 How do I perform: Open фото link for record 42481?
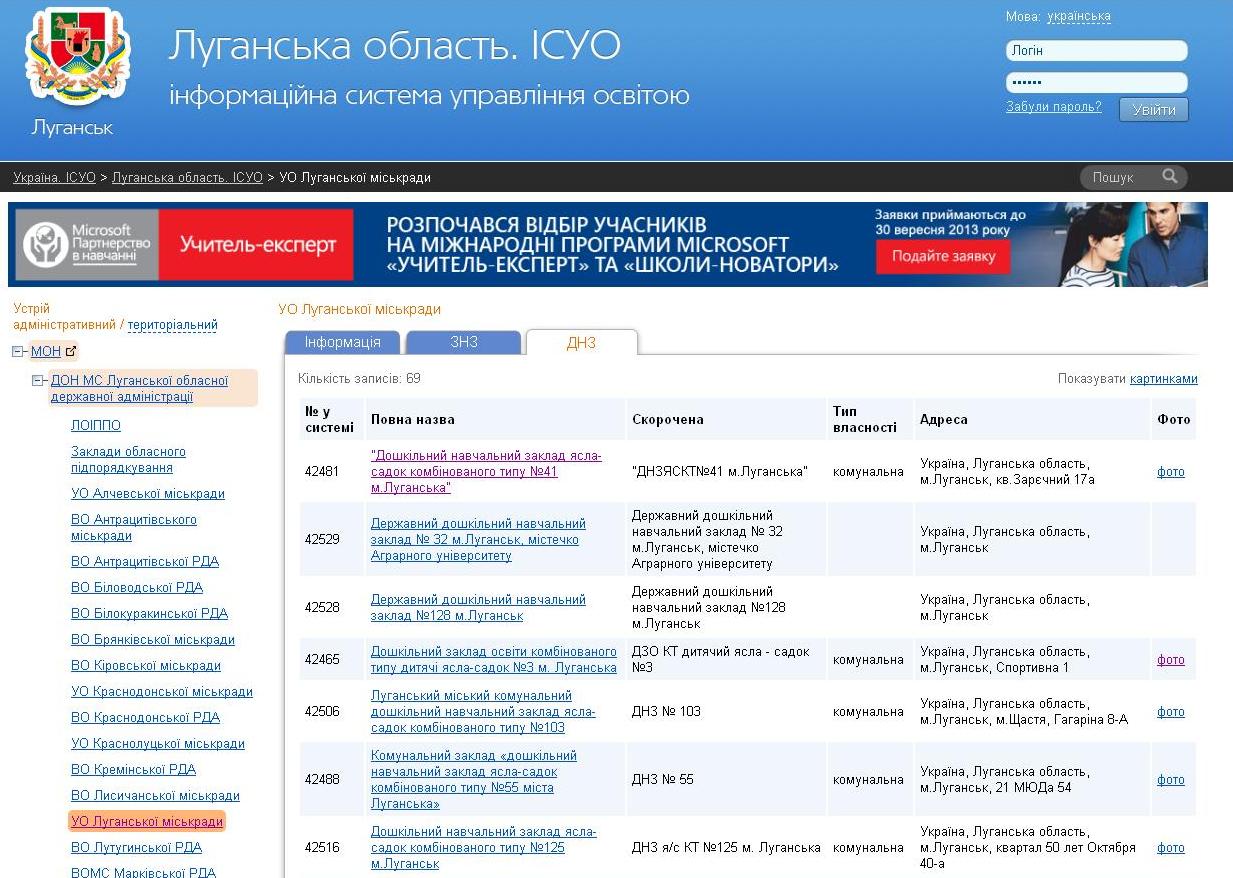[1170, 472]
